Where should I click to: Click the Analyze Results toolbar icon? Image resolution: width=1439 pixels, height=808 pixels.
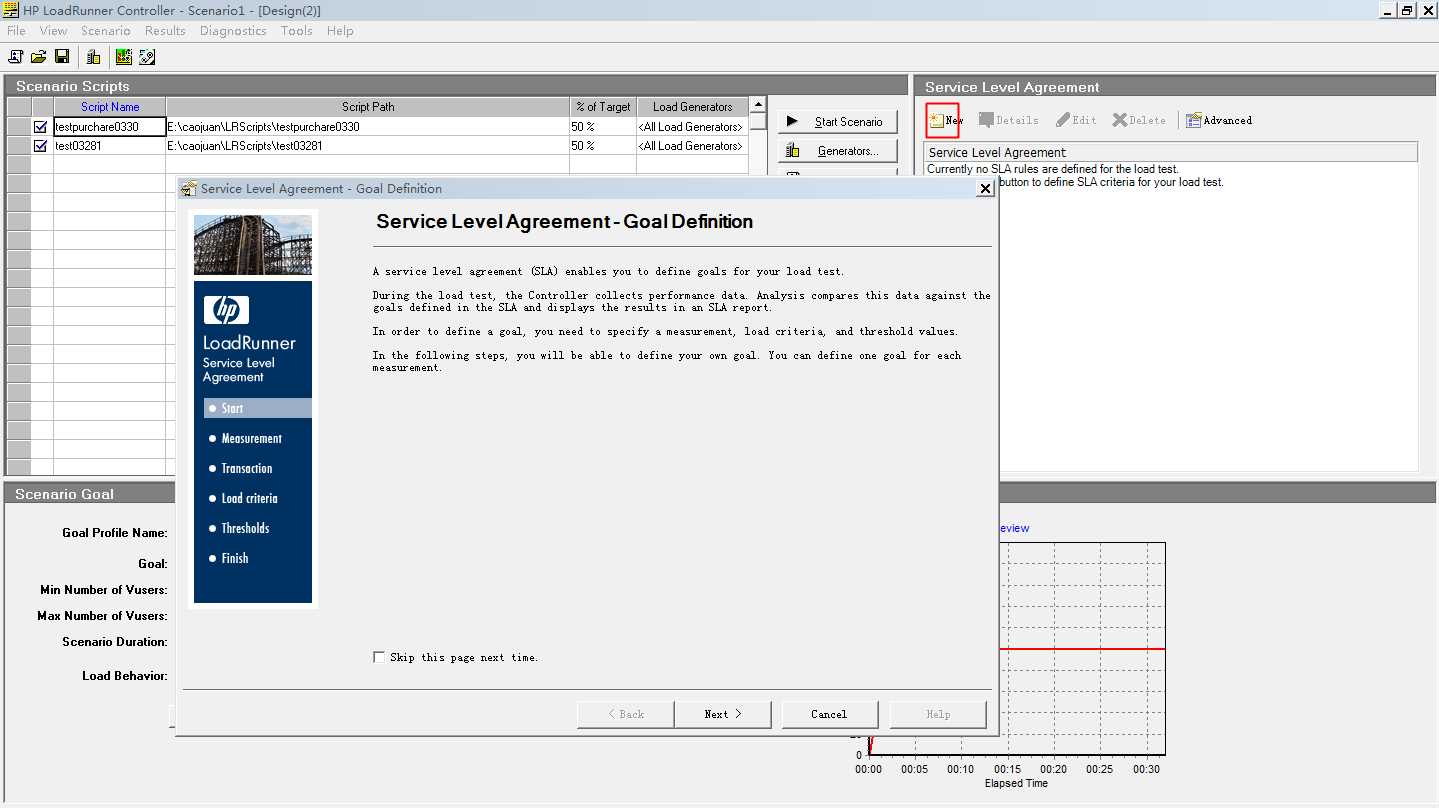tap(124, 57)
